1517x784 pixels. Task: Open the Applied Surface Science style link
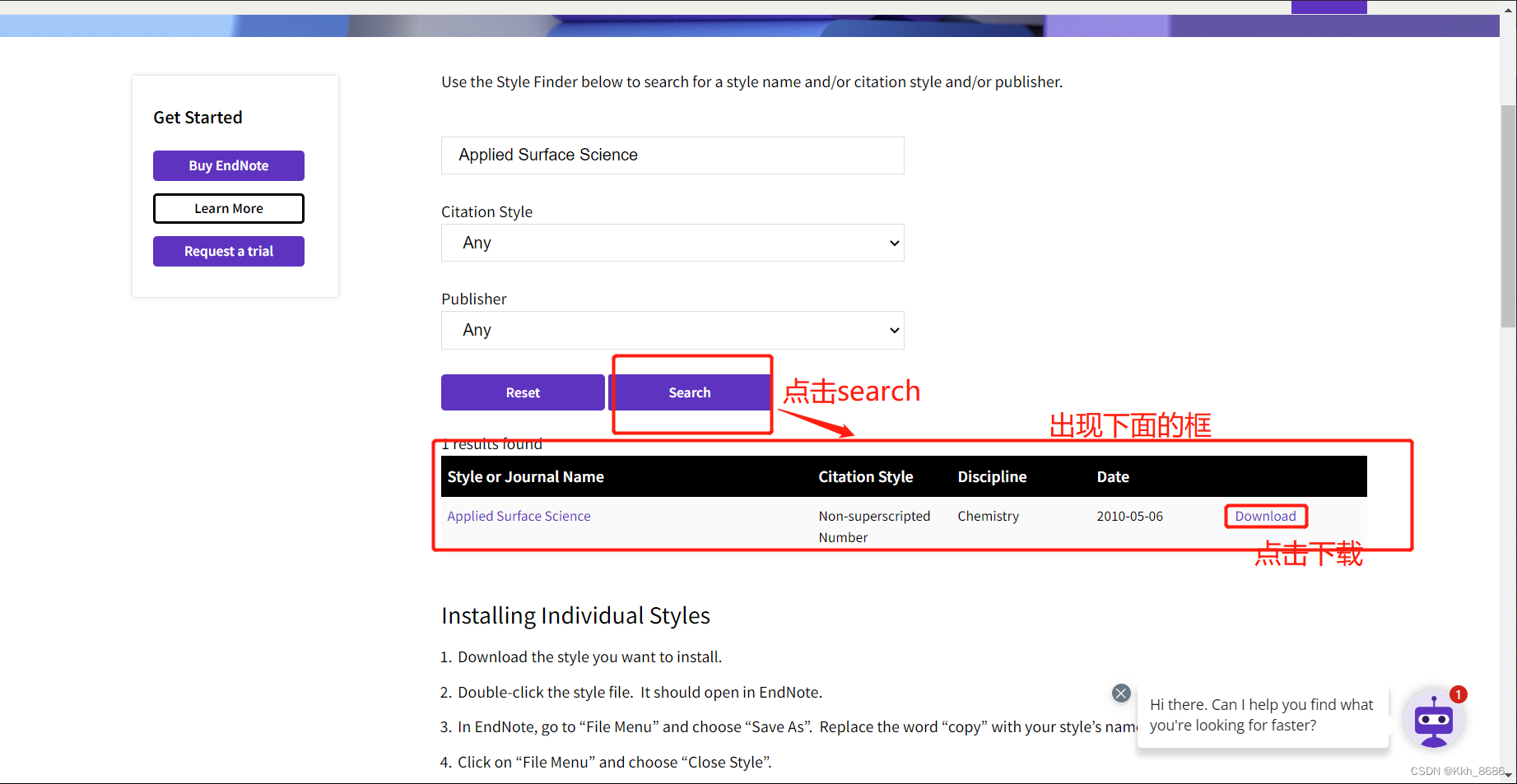pyautogui.click(x=519, y=516)
